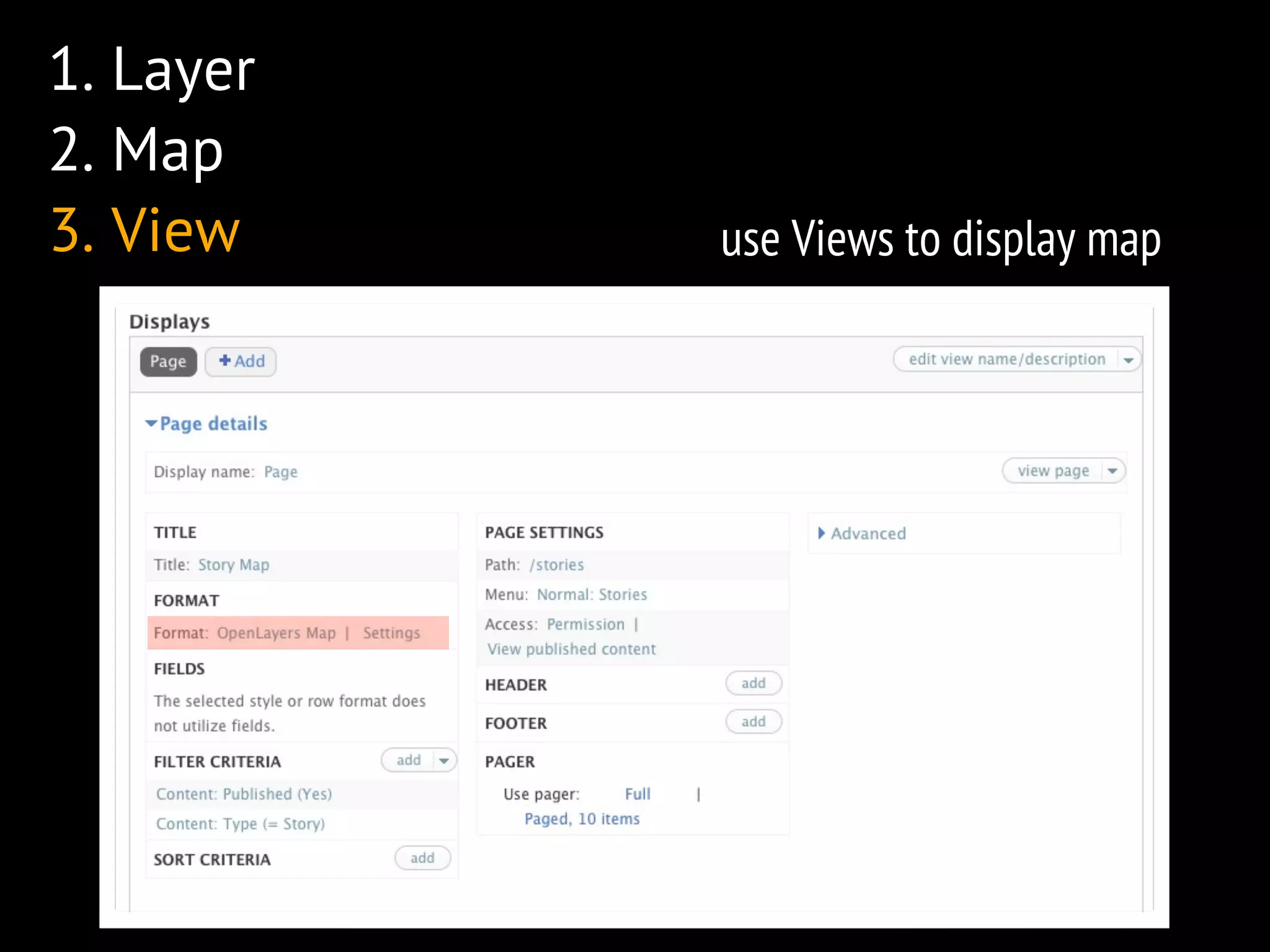Image resolution: width=1270 pixels, height=952 pixels.
Task: Add a footer to the view
Action: point(753,721)
